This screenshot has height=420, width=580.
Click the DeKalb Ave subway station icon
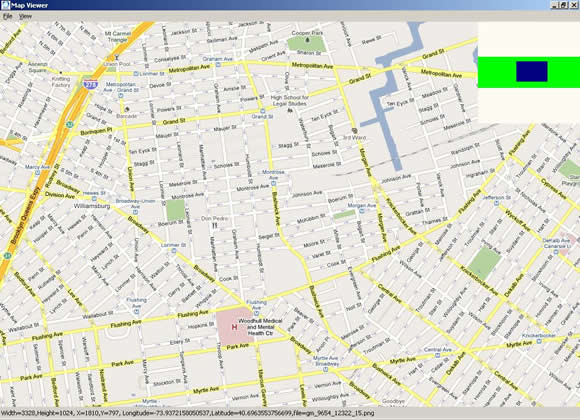coord(556,252)
